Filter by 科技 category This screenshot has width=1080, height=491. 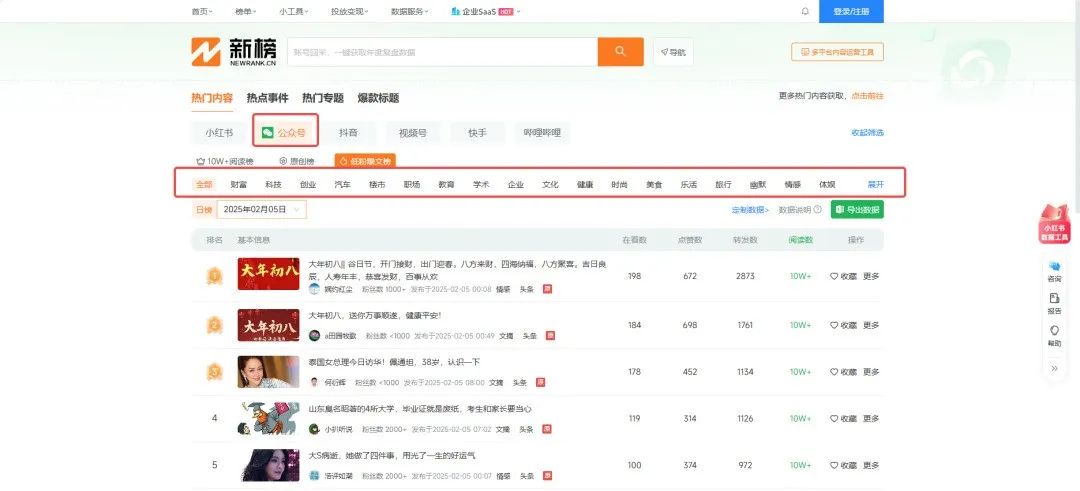point(273,185)
